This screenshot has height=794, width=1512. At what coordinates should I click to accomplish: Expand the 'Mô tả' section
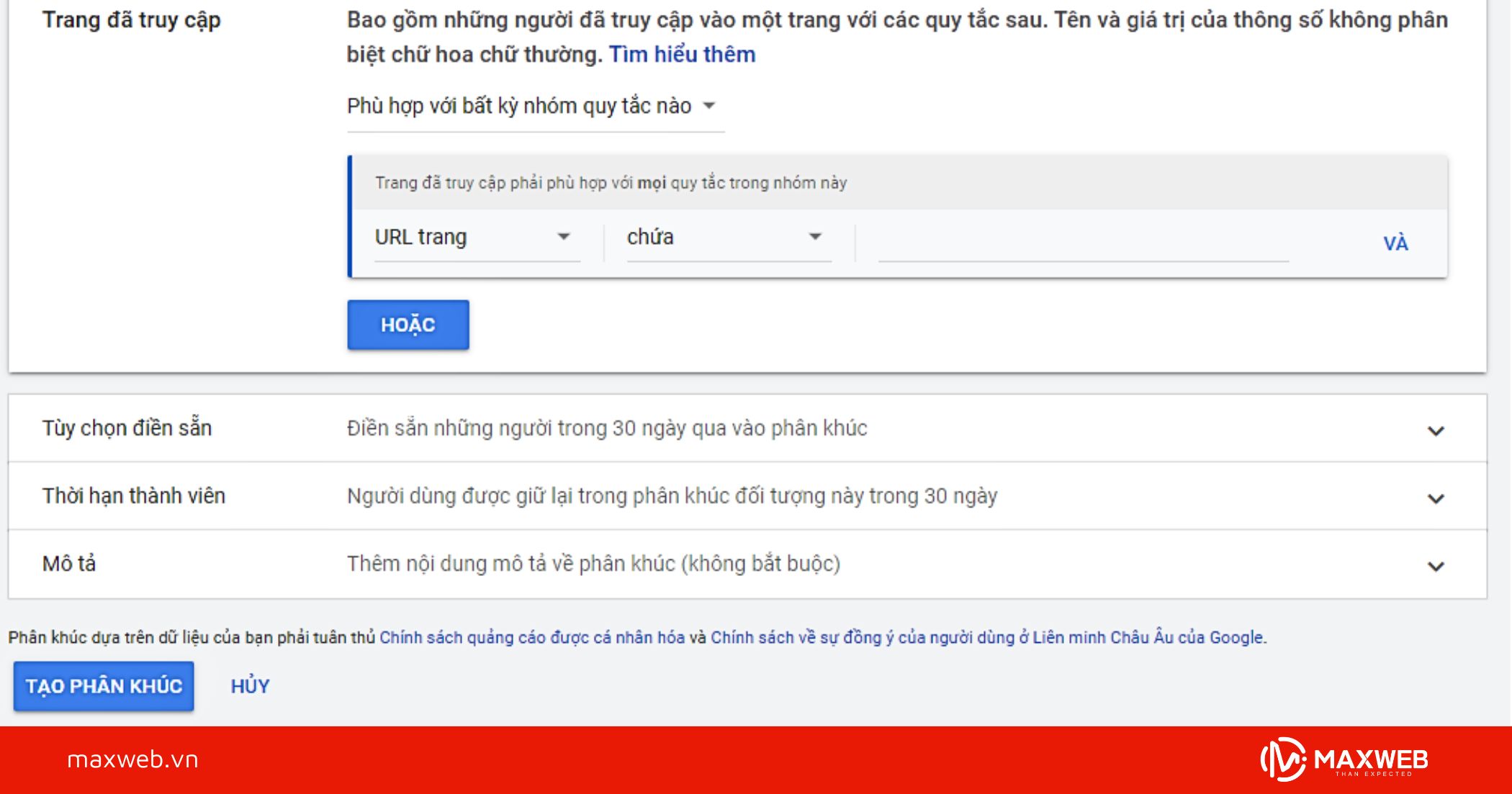pyautogui.click(x=1438, y=565)
